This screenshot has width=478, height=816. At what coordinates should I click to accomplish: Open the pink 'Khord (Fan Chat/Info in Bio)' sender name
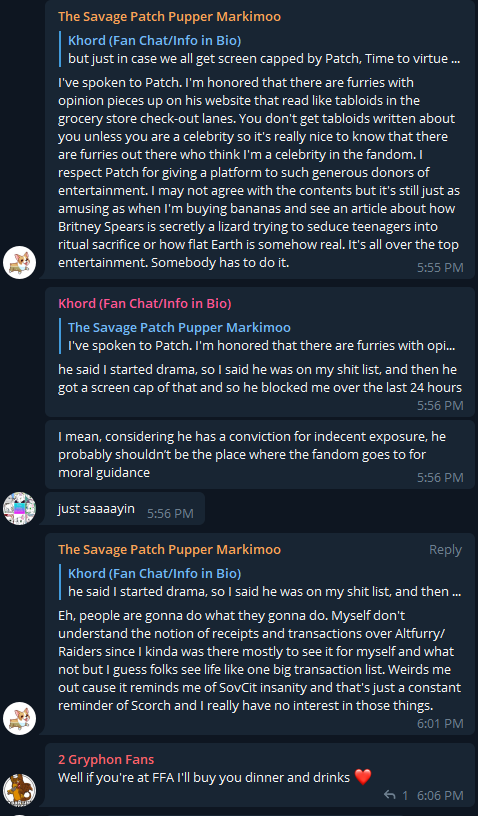[145, 303]
